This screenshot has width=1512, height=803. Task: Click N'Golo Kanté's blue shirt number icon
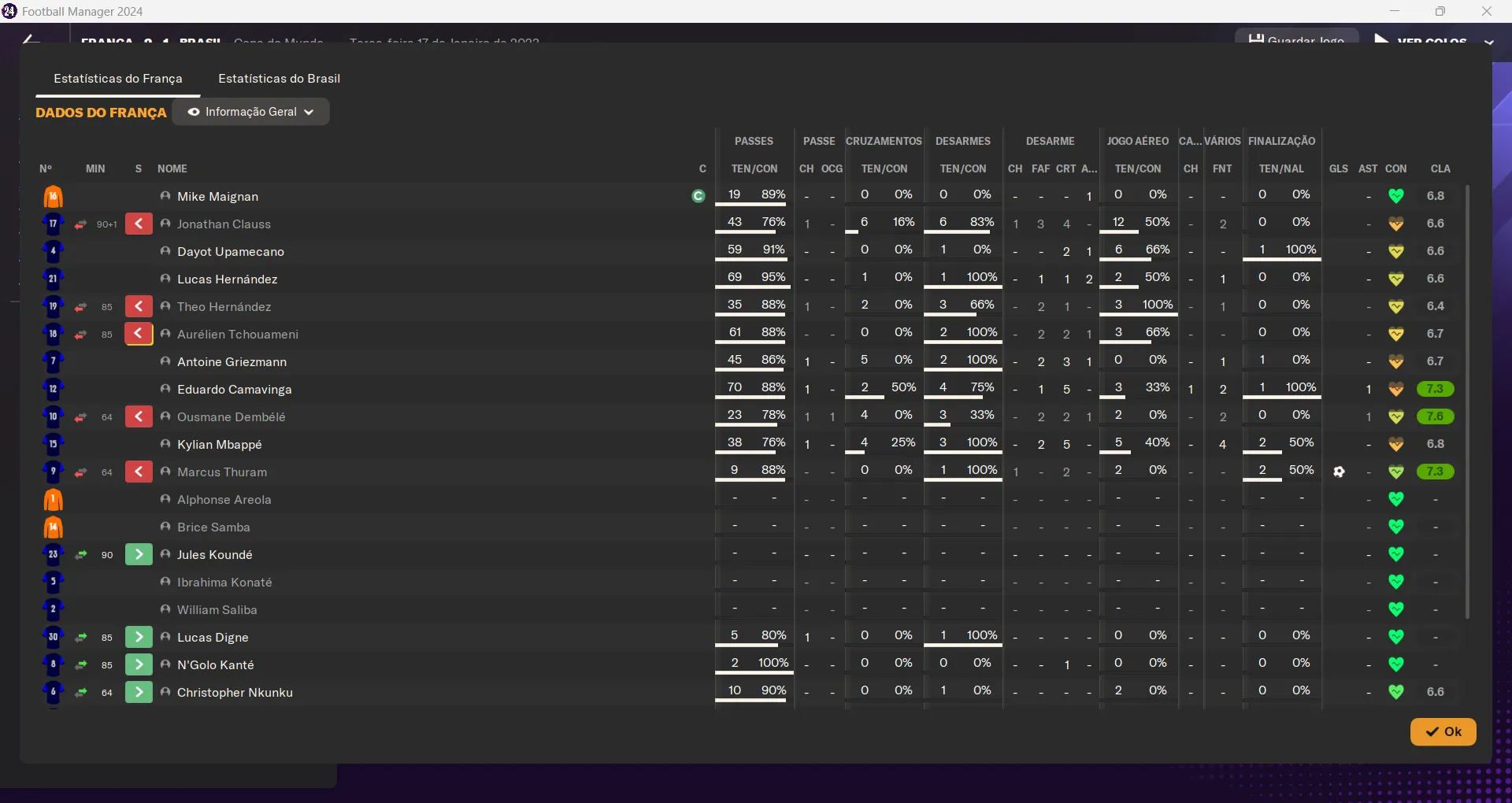(x=53, y=665)
